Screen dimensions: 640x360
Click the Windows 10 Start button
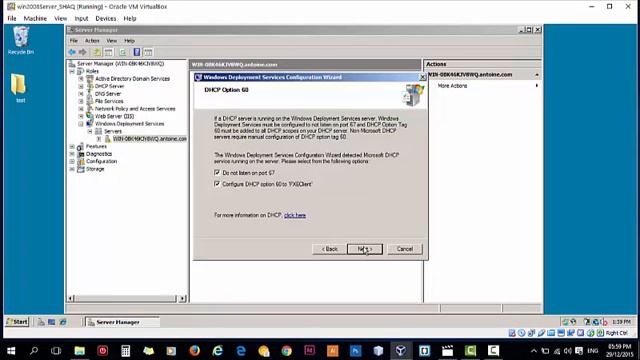click(11, 351)
